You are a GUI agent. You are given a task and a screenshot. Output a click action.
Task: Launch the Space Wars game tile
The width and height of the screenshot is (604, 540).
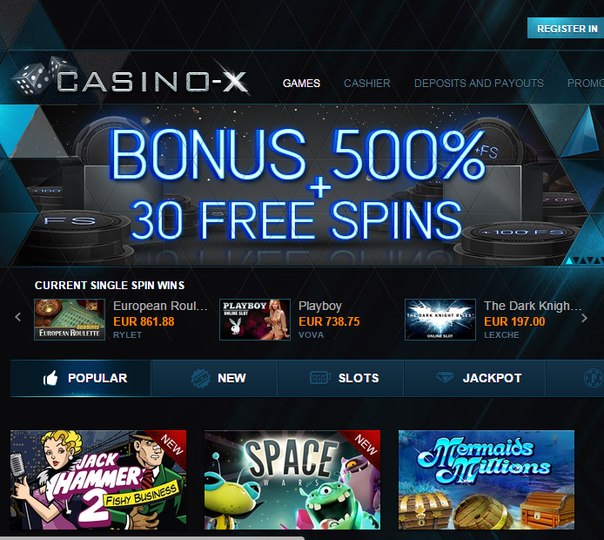292,480
